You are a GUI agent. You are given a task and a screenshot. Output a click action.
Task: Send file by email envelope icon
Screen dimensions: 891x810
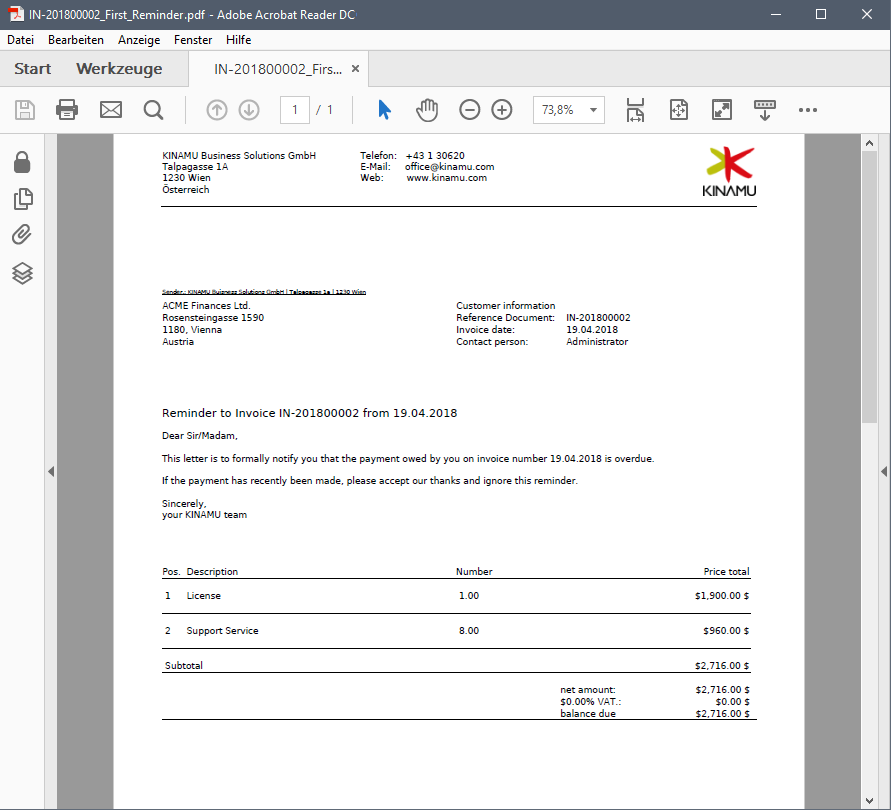111,110
